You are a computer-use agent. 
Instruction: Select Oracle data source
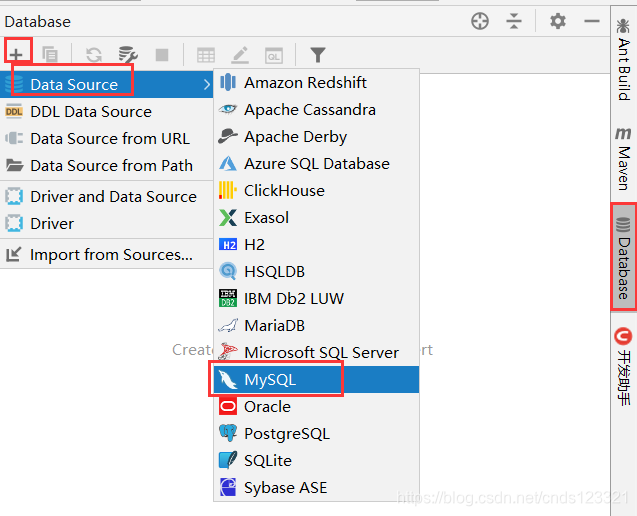316,407
